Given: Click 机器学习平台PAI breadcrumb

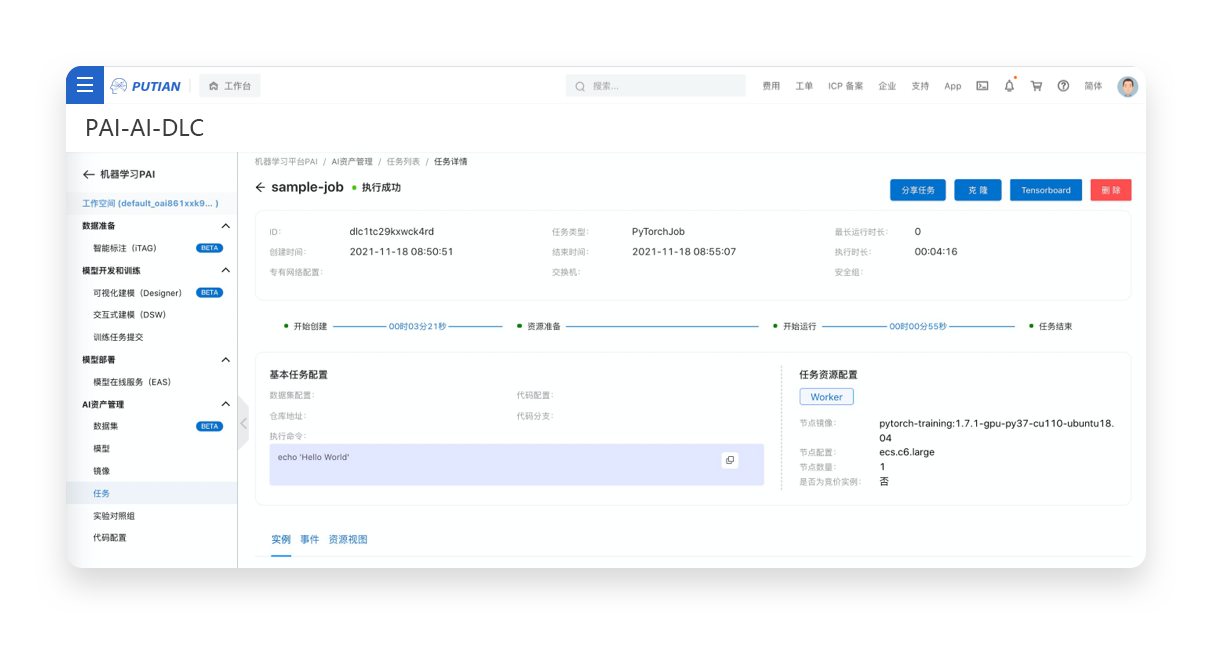Looking at the screenshot, I should (x=286, y=161).
